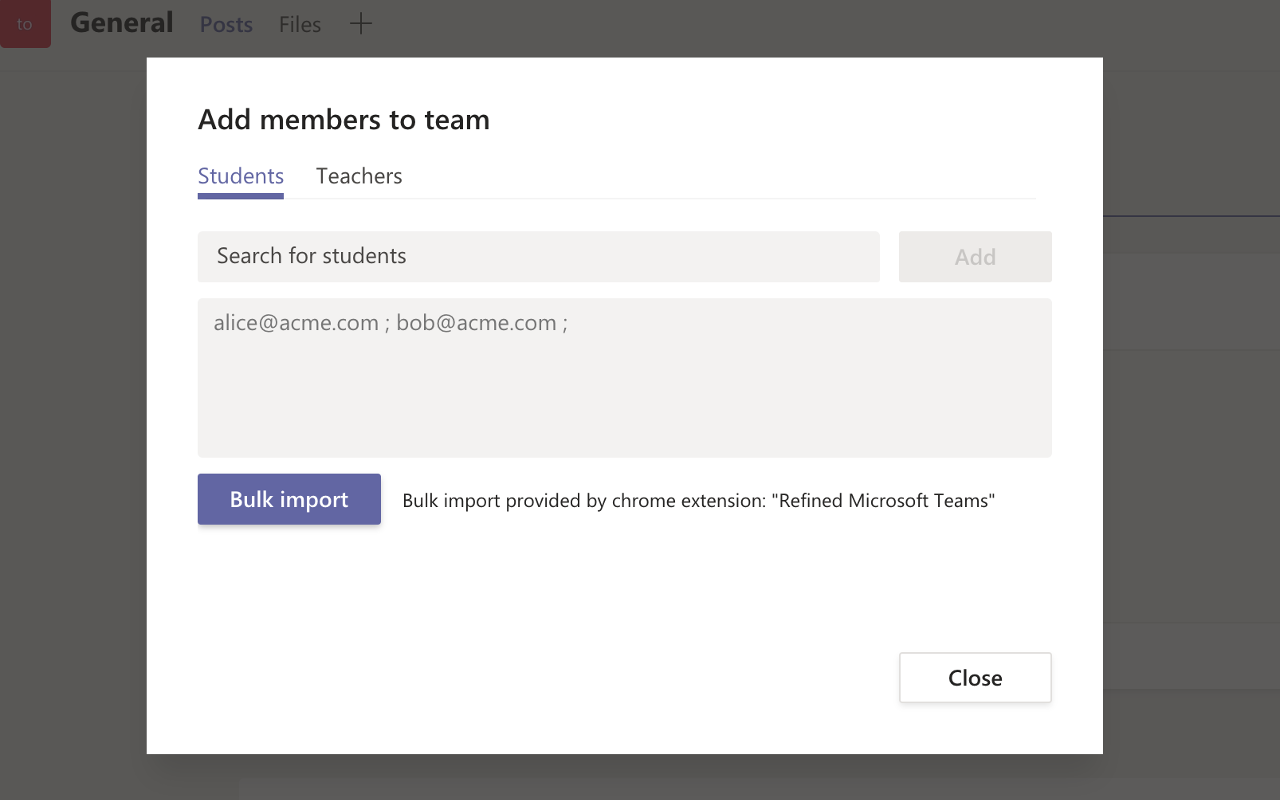Select the General channel title
This screenshot has height=800, width=1280.
tap(122, 22)
